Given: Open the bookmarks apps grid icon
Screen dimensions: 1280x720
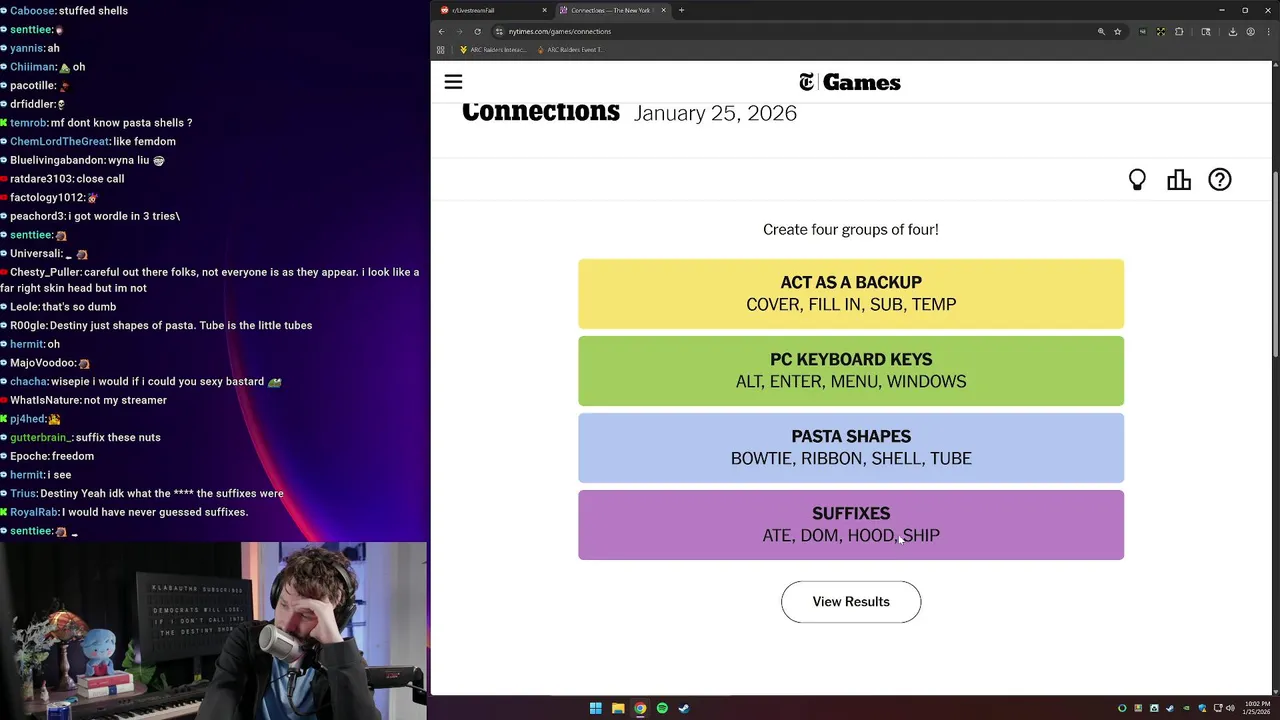Looking at the screenshot, I should [441, 49].
